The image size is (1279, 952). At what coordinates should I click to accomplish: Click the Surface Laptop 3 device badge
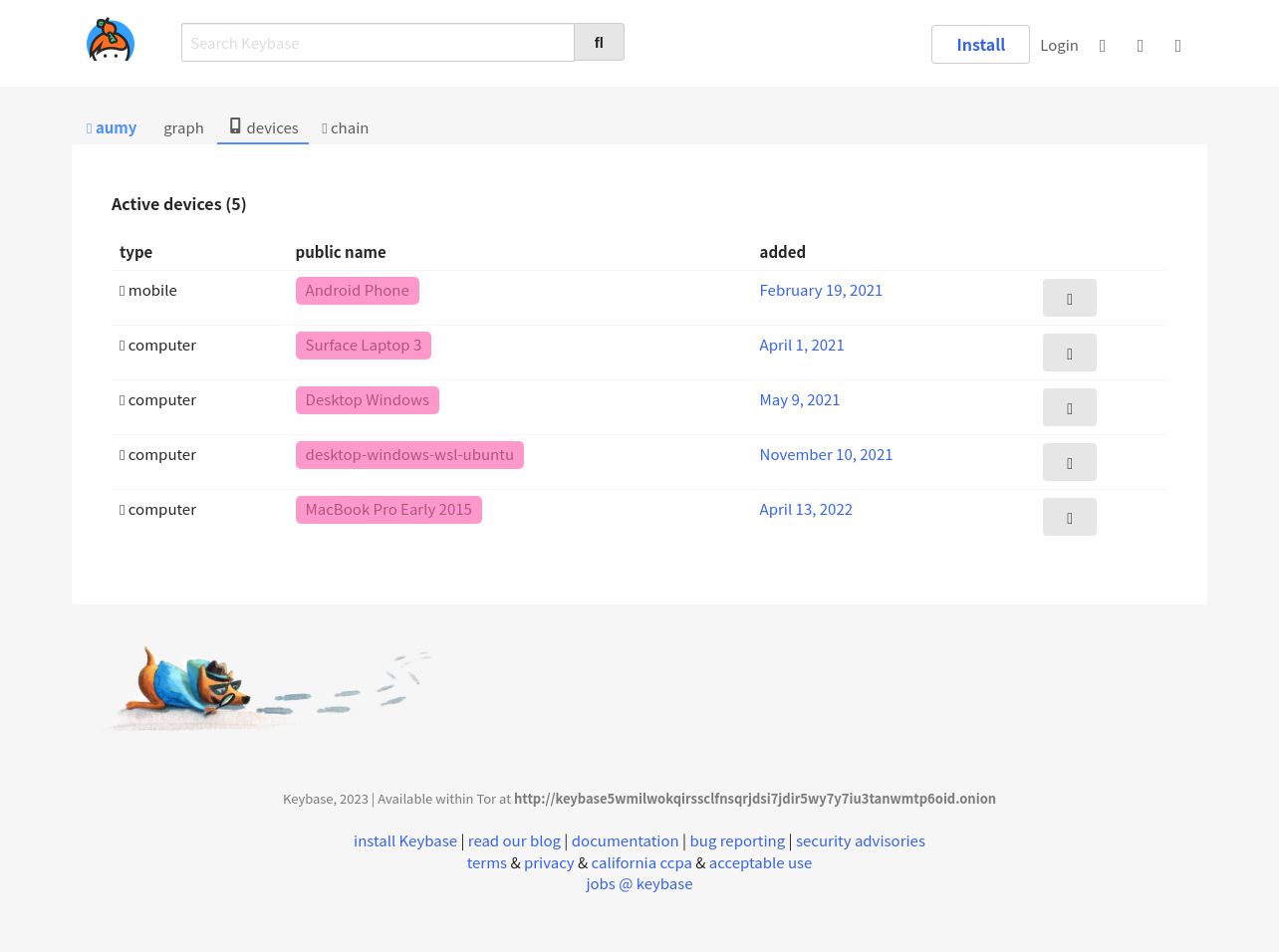[x=364, y=346]
